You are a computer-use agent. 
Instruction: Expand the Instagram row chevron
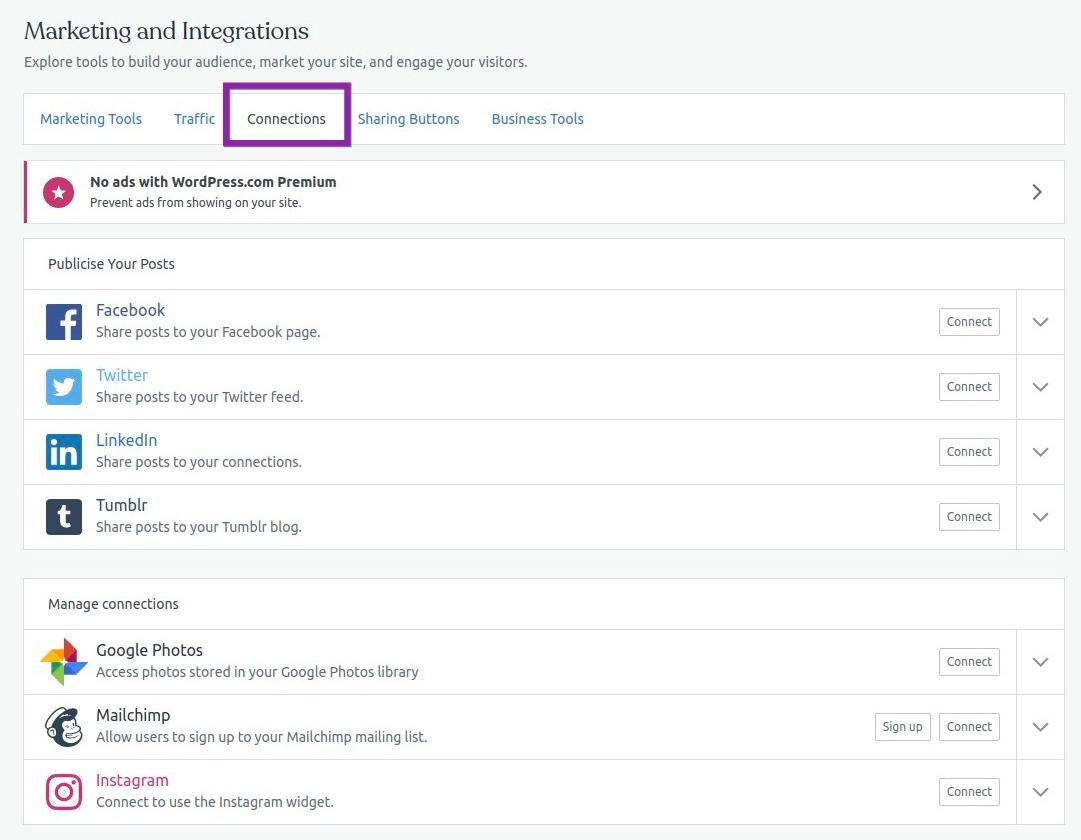[x=1040, y=792]
